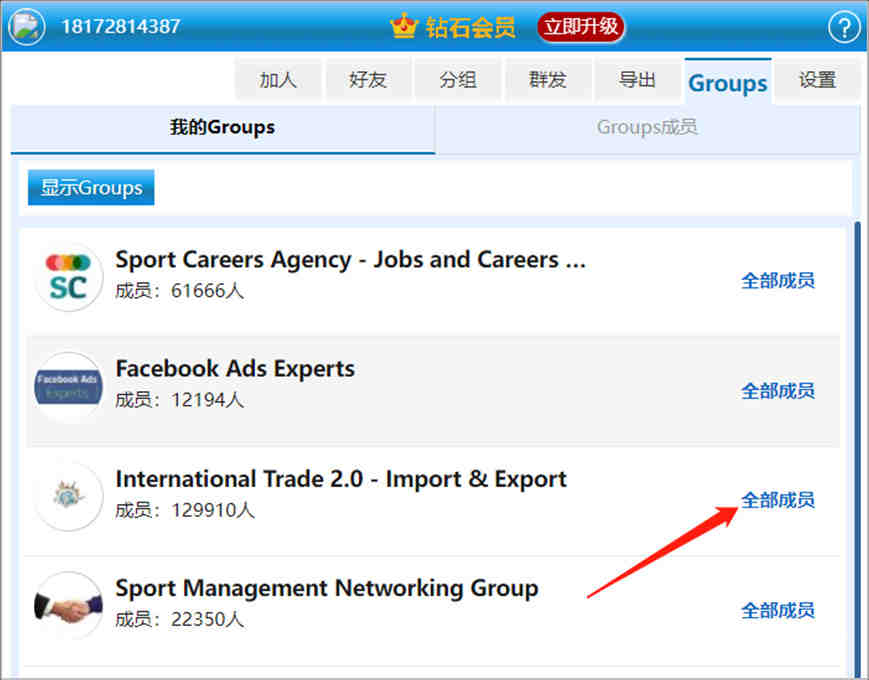This screenshot has height=680, width=869.
Task: Select International Trade 2.0 group title
Action: [x=341, y=479]
